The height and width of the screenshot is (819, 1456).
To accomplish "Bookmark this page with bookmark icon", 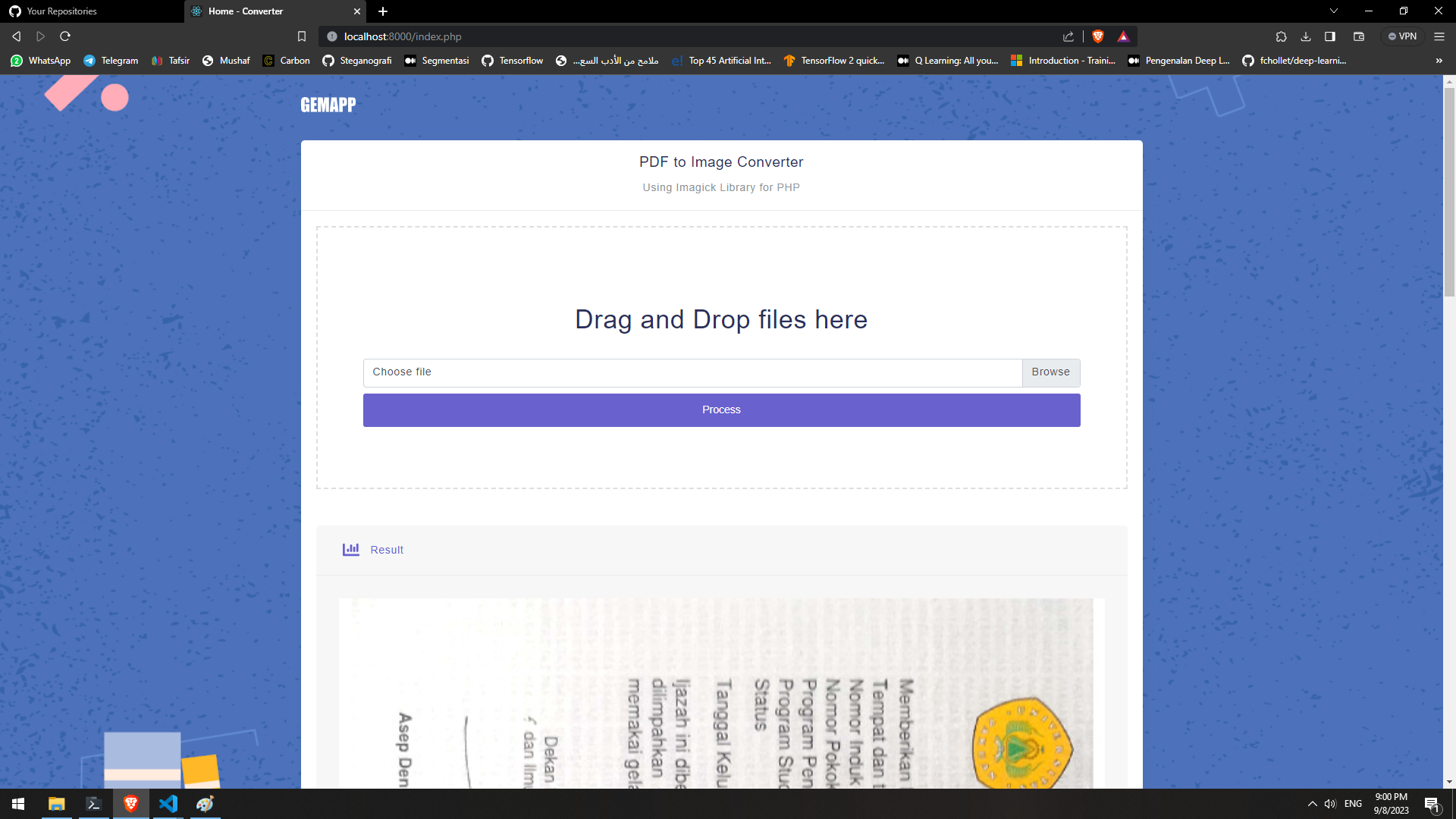I will [302, 36].
